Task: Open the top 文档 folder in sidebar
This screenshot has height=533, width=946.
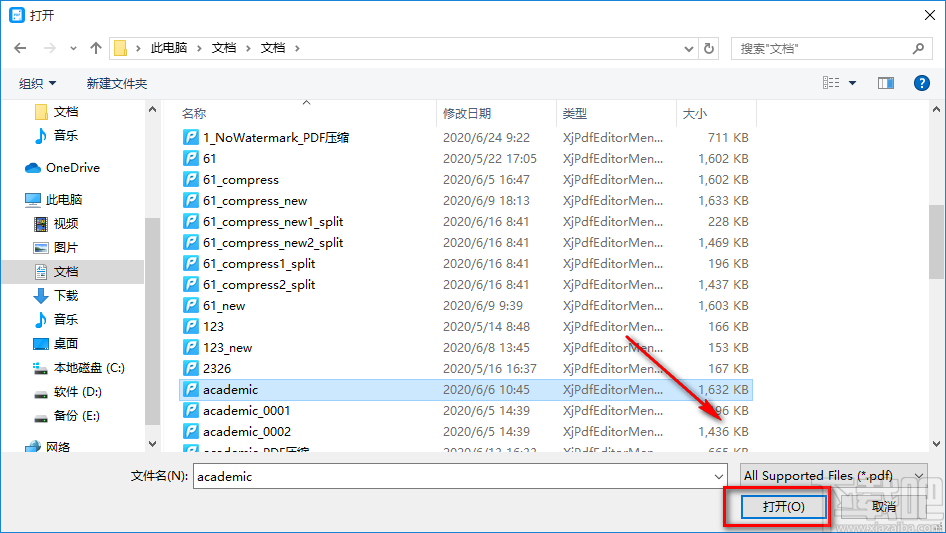Action: pyautogui.click(x=56, y=112)
